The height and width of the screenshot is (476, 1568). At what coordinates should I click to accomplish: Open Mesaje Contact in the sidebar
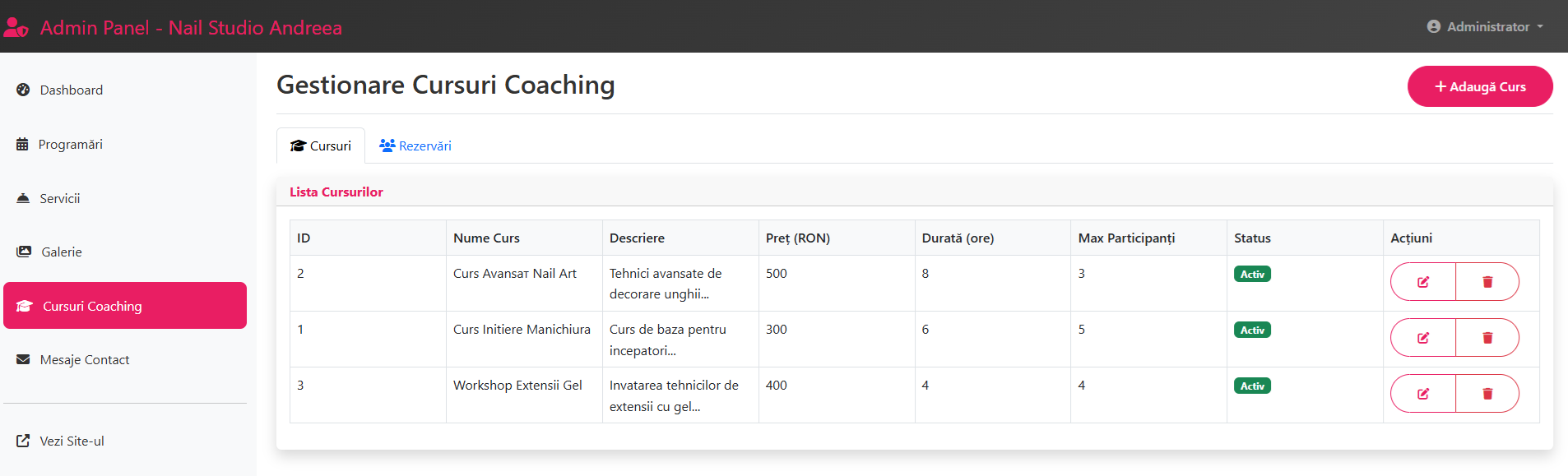click(x=125, y=359)
